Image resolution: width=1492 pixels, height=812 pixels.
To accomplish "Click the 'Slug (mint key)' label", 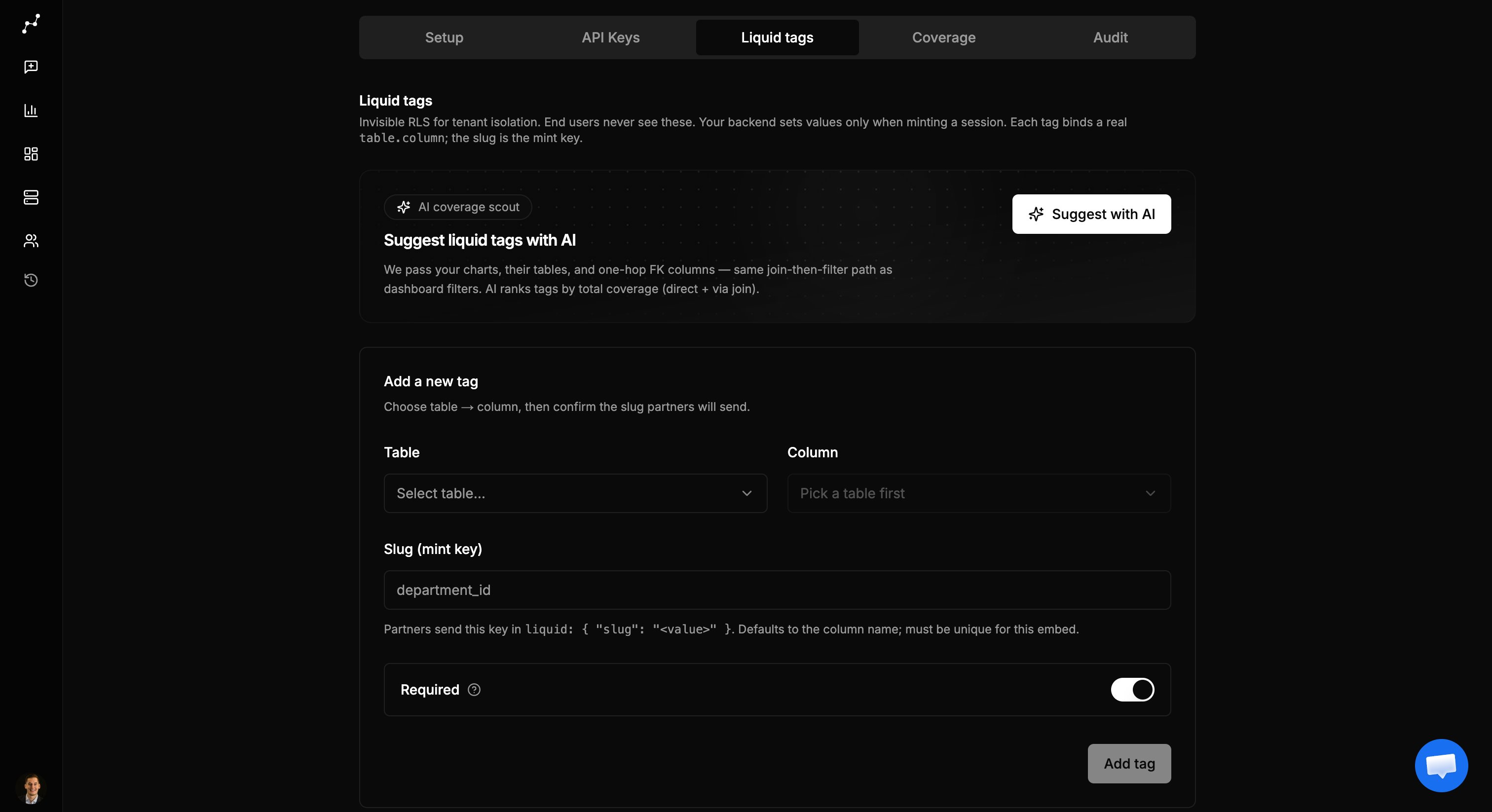I will tap(433, 549).
